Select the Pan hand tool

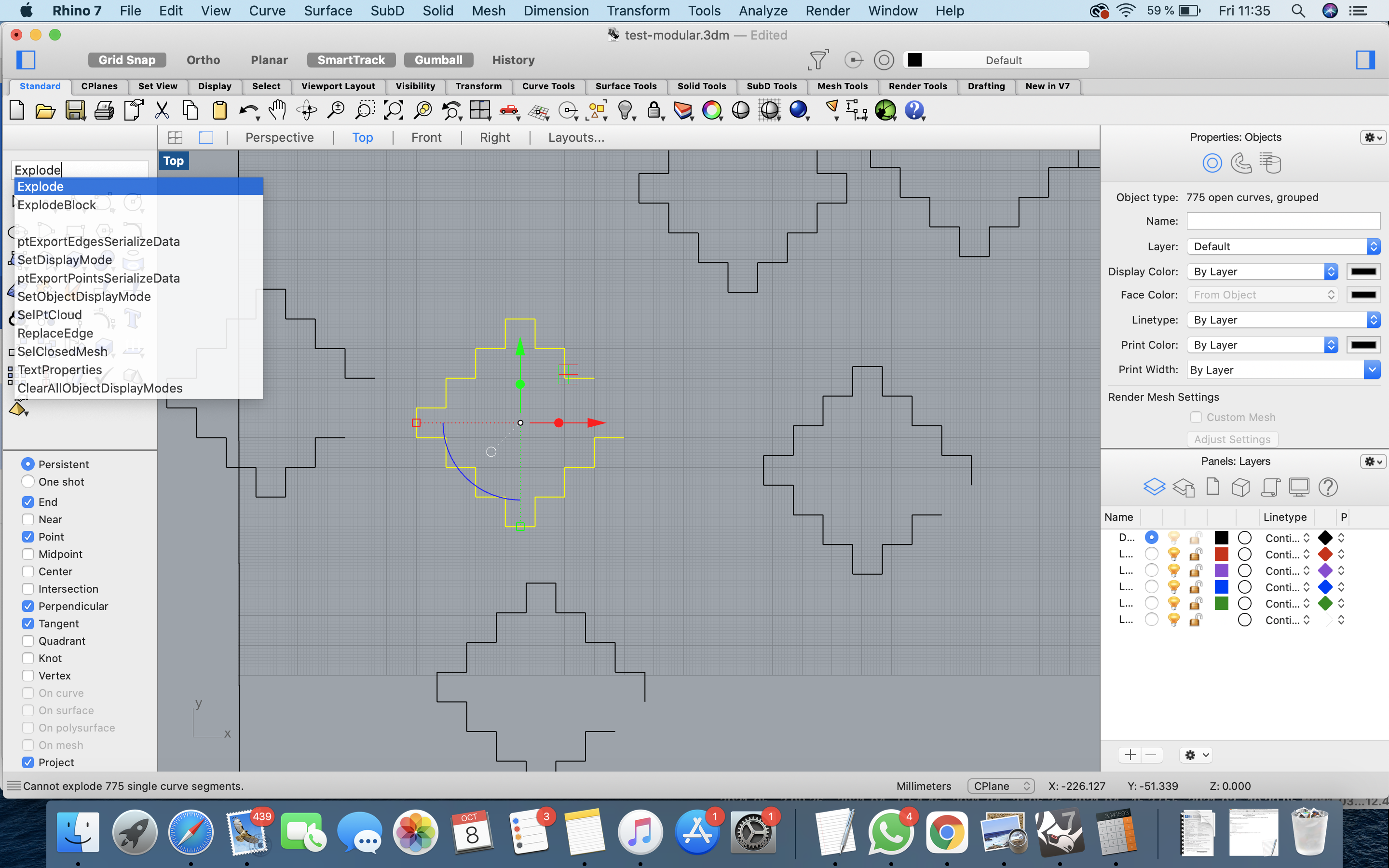pyautogui.click(x=277, y=109)
